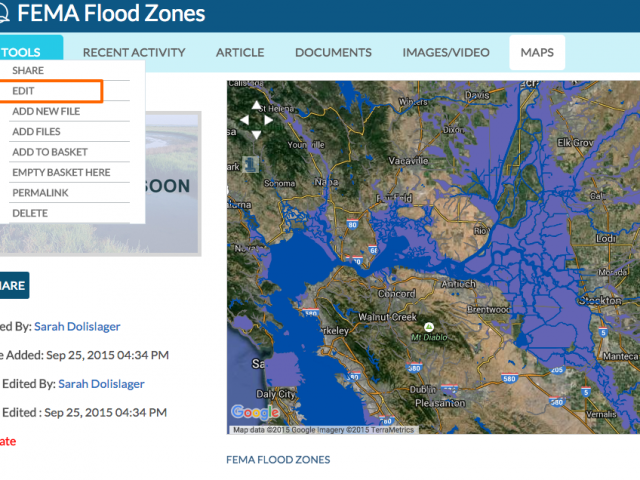Screen dimensions: 640x480
Task: Open the first Sarah Dolislager author link
Action: [x=77, y=327]
